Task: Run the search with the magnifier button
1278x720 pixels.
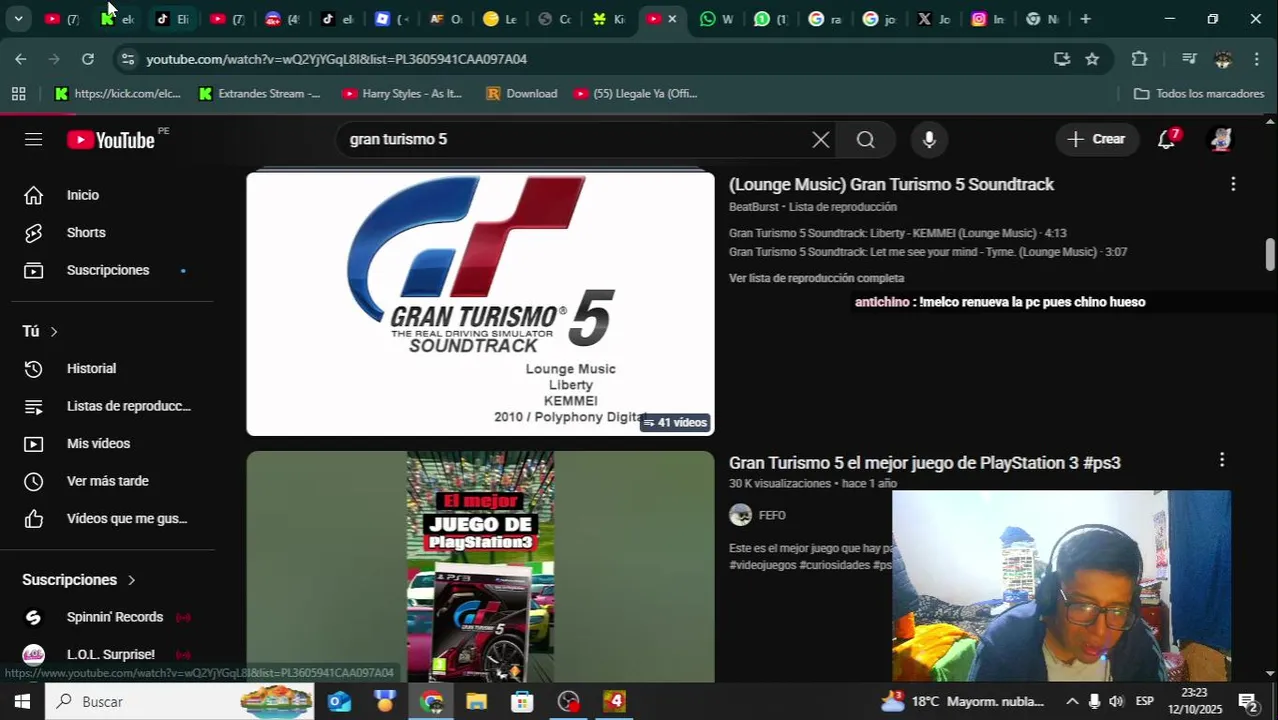Action: pos(865,140)
